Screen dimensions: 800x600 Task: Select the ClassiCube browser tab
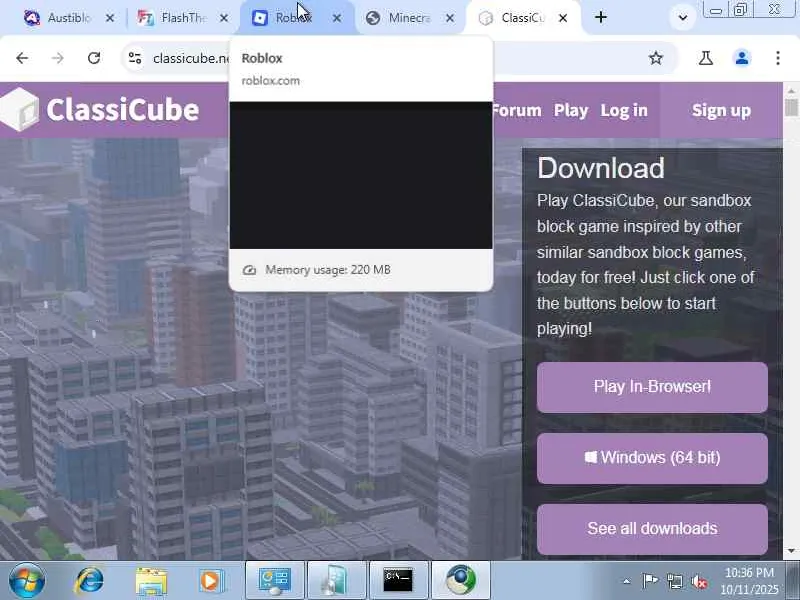pyautogui.click(x=521, y=18)
